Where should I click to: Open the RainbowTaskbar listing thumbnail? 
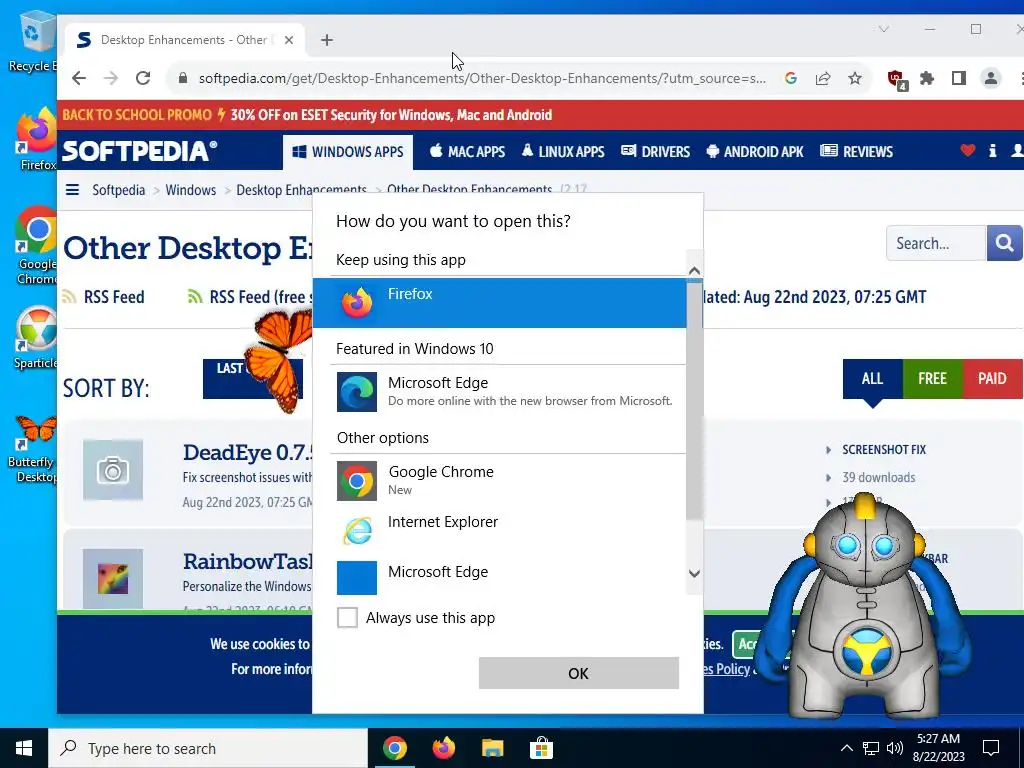coord(113,579)
